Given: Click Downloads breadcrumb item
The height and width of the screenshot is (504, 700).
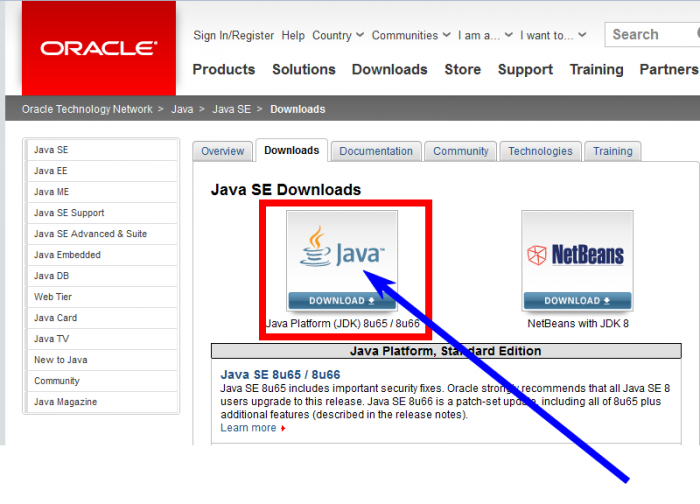Looking at the screenshot, I should coord(298,109).
